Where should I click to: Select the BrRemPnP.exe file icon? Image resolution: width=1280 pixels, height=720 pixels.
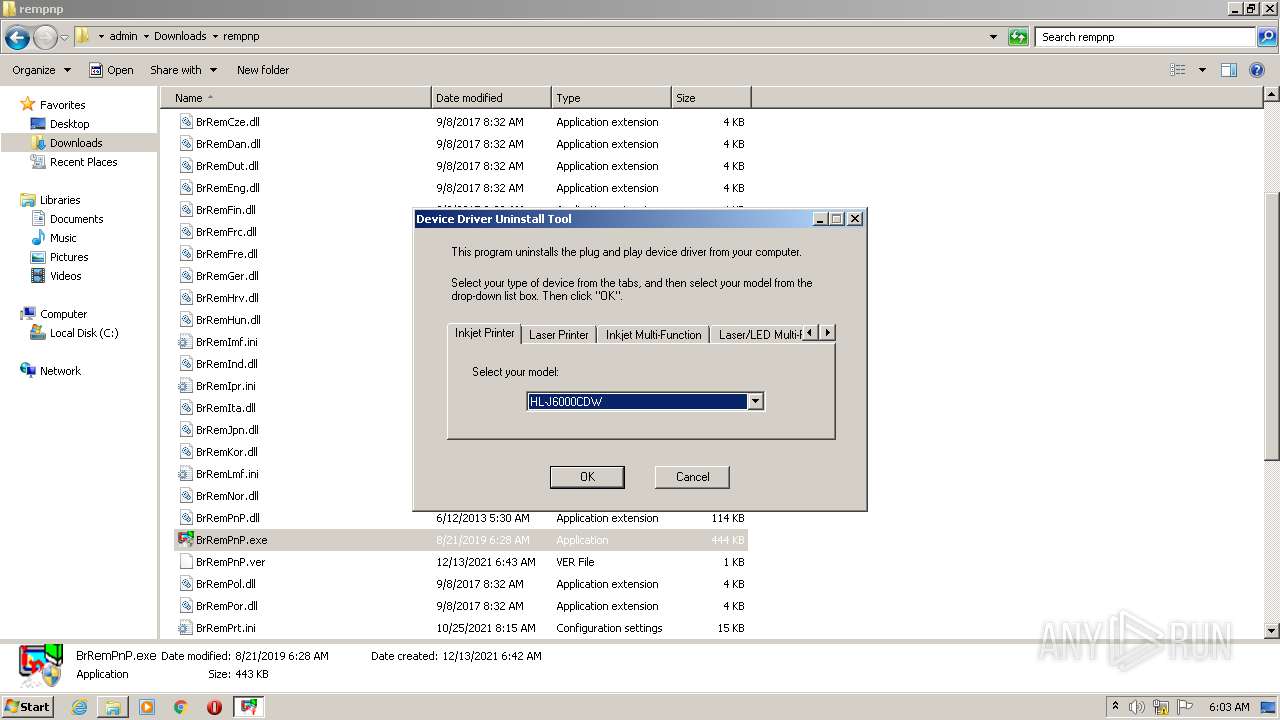pos(185,539)
